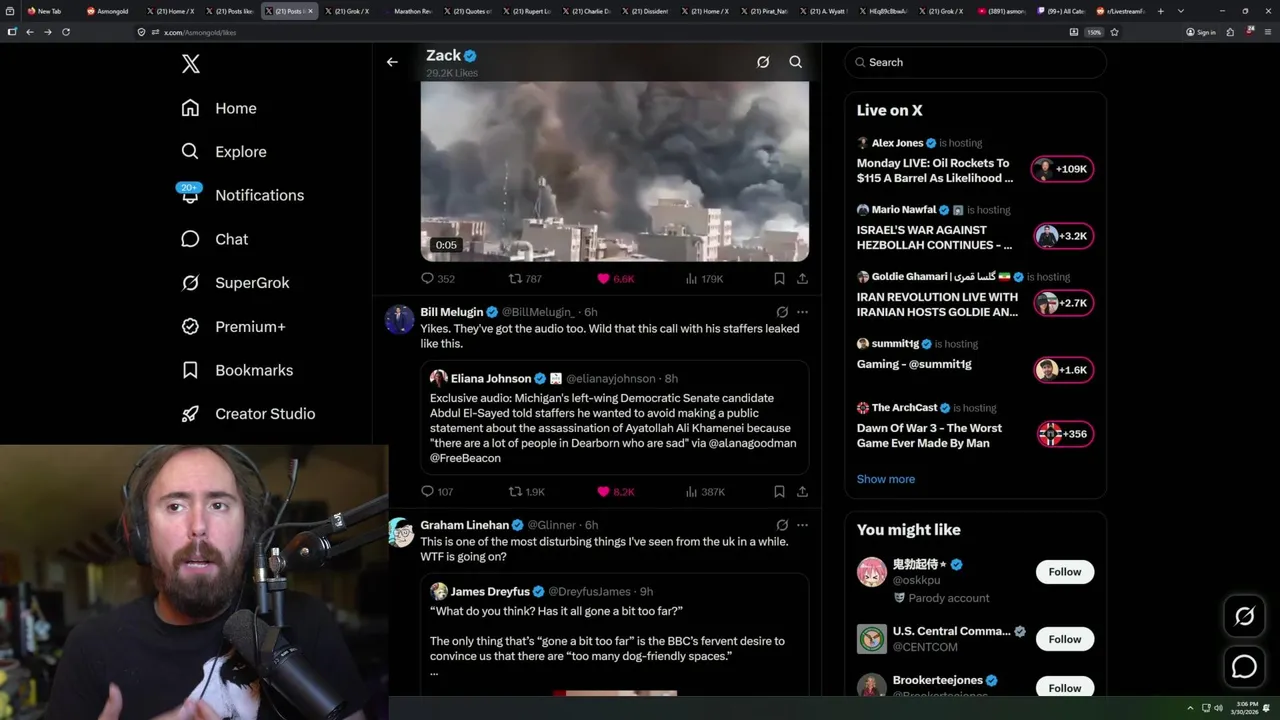
Task: Click Grok icon in profile header
Action: (763, 62)
